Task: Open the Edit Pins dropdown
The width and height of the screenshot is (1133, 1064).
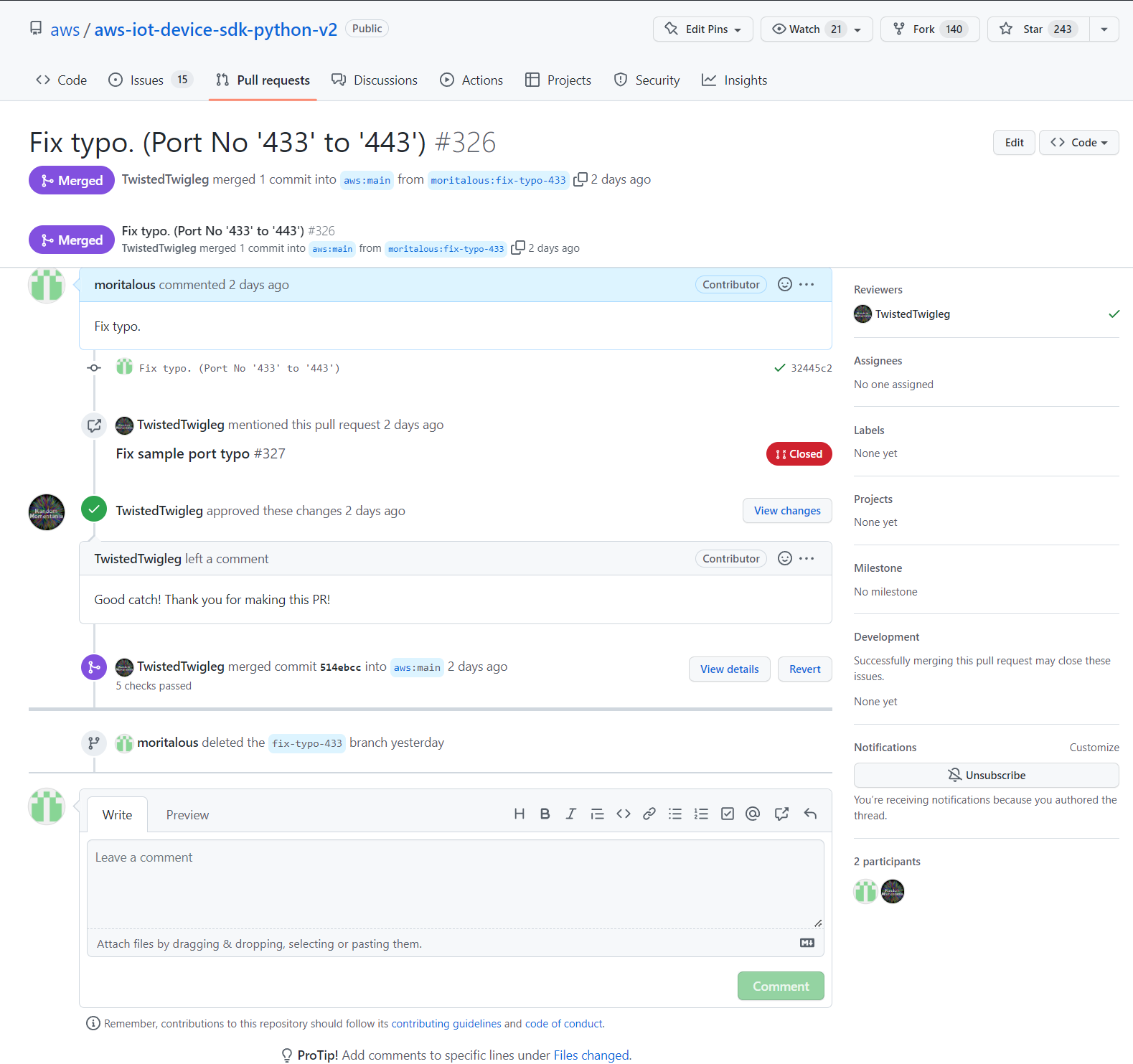Action: (x=702, y=29)
